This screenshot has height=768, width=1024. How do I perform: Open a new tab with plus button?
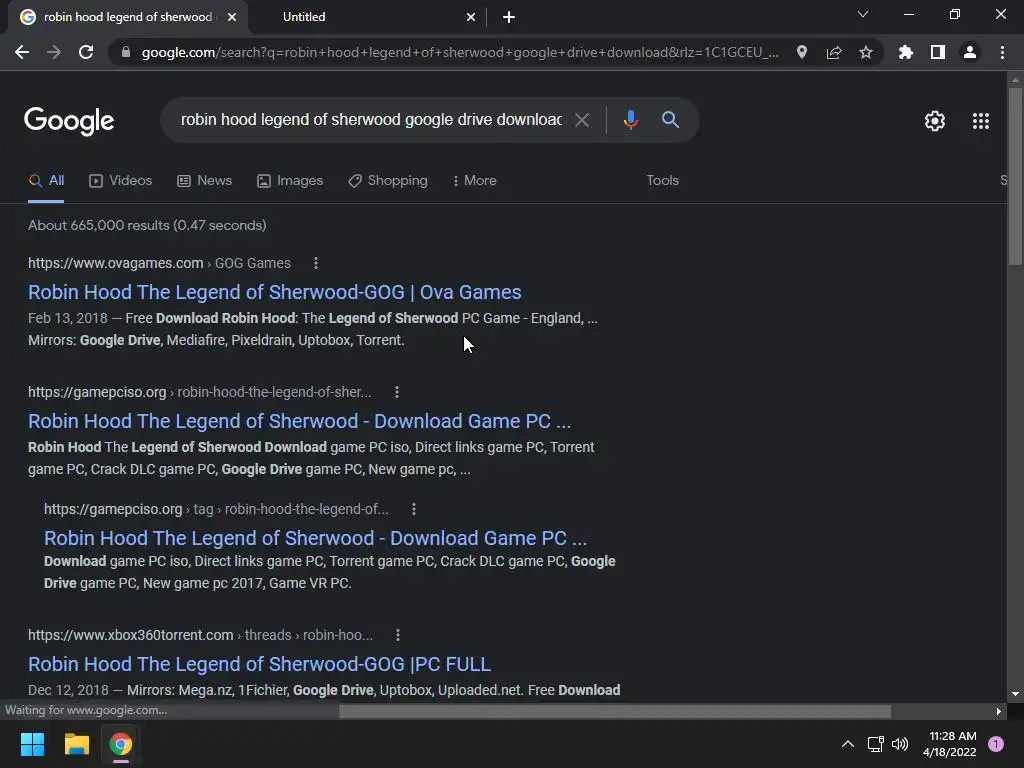click(x=509, y=17)
